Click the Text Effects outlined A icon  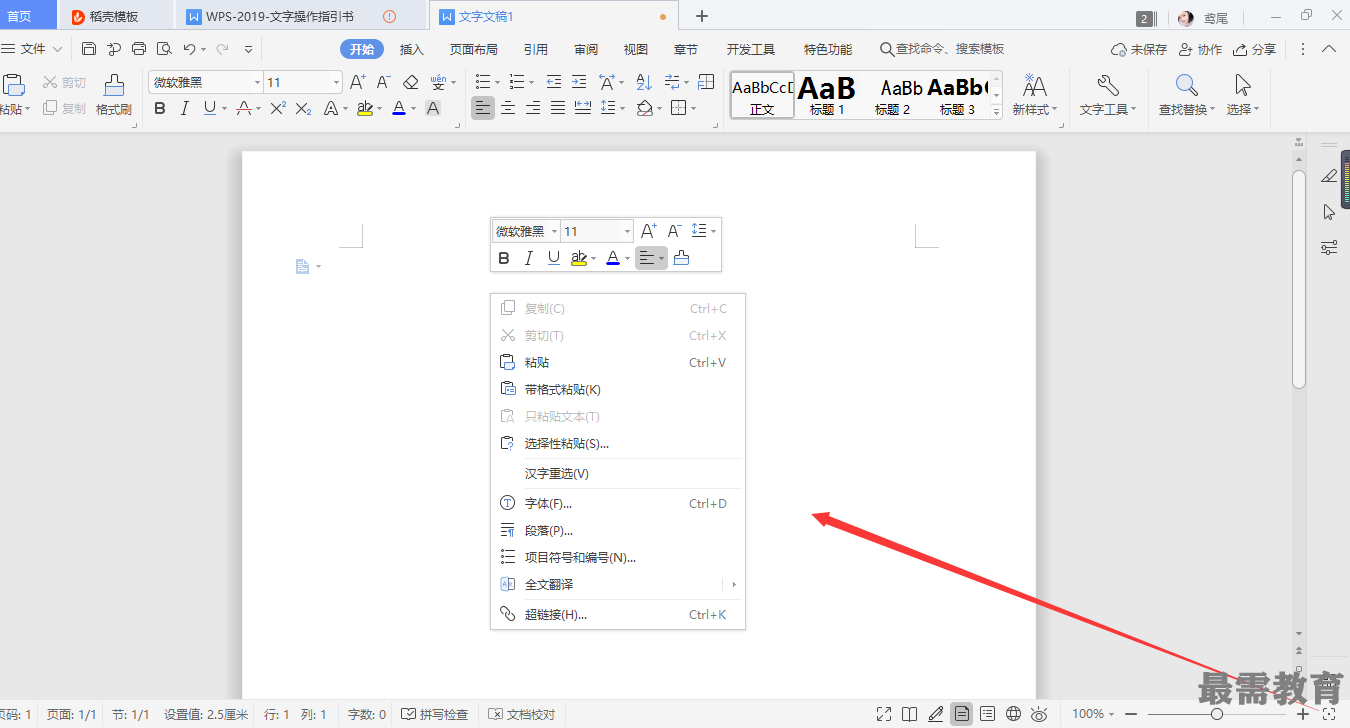pyautogui.click(x=332, y=108)
